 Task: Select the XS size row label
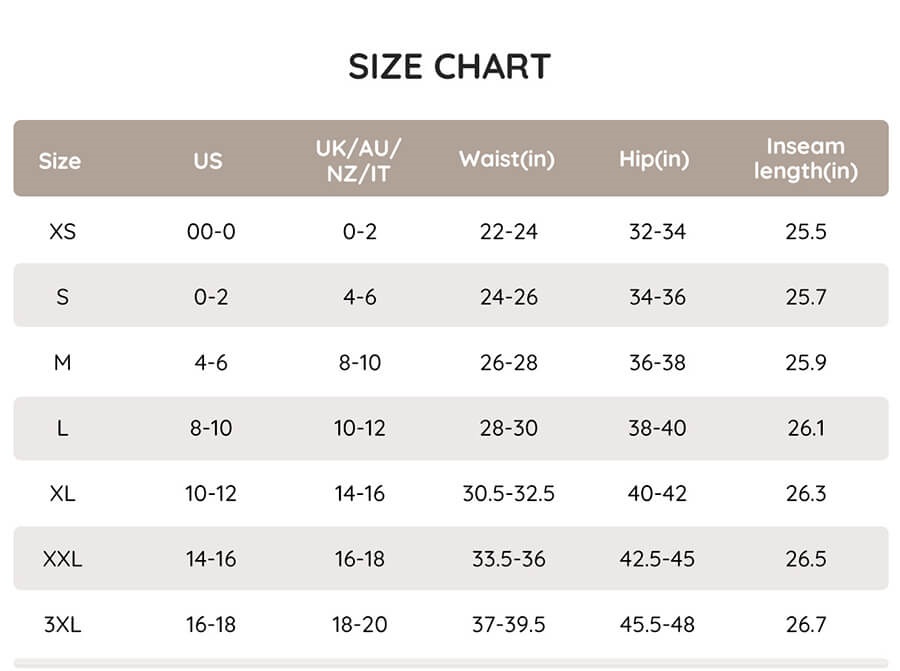pos(62,232)
